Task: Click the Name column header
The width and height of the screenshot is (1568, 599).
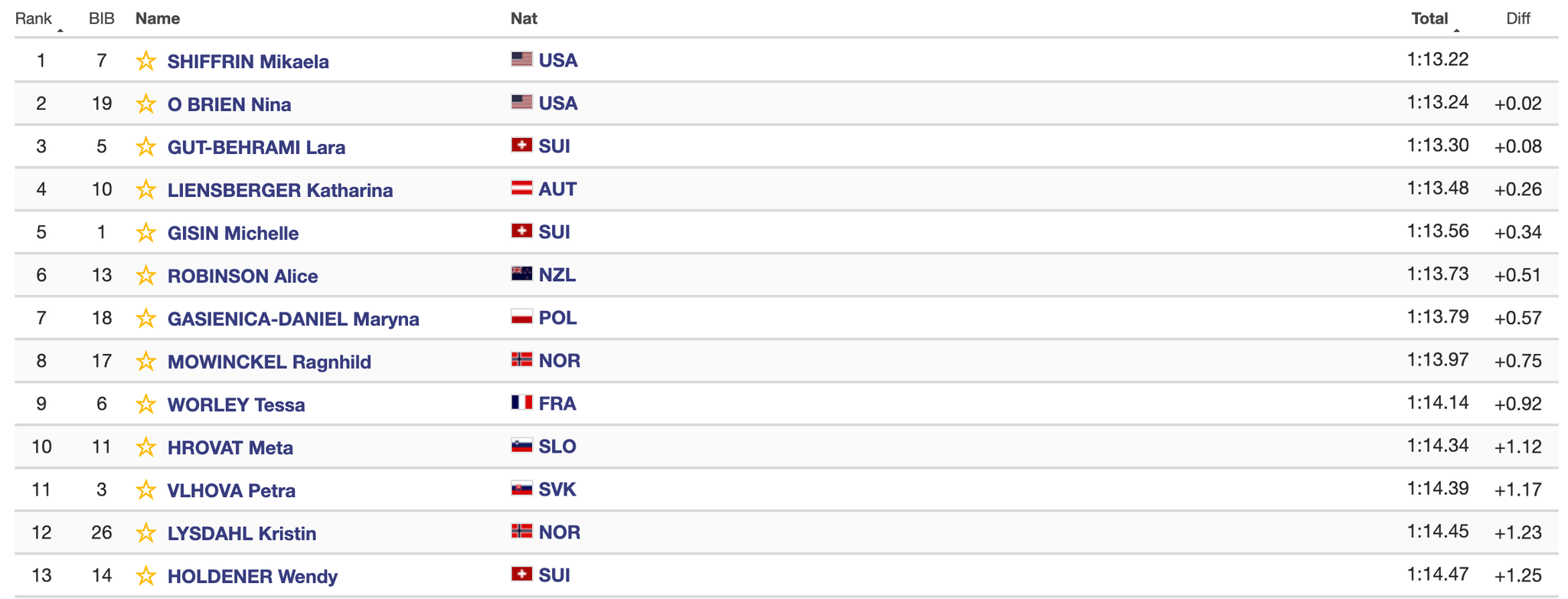Action: [x=158, y=18]
